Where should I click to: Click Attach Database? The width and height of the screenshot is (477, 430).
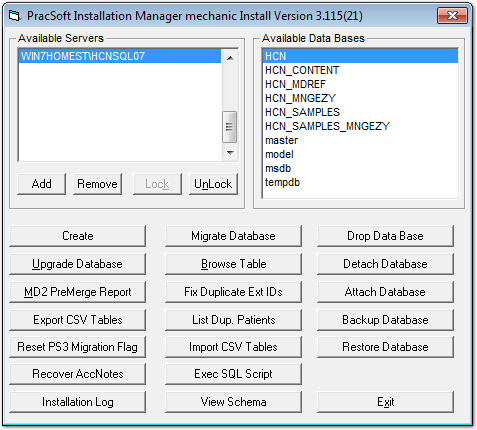pyautogui.click(x=385, y=292)
